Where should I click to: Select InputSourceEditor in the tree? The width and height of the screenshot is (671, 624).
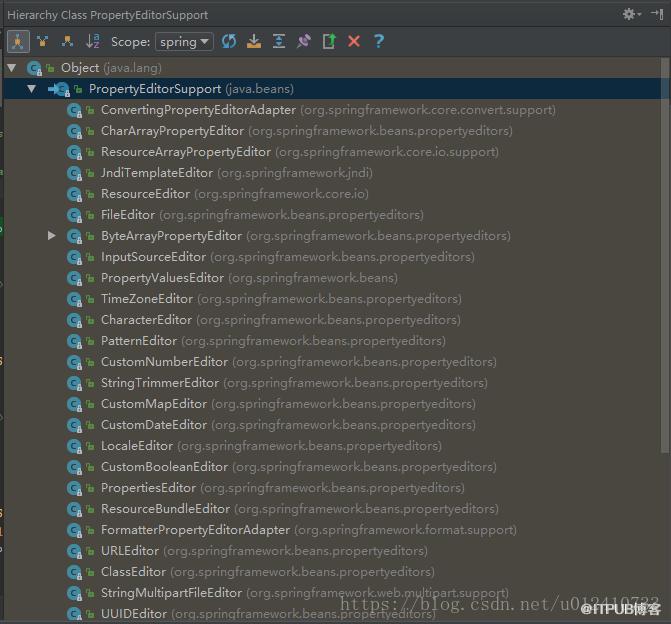(x=153, y=257)
